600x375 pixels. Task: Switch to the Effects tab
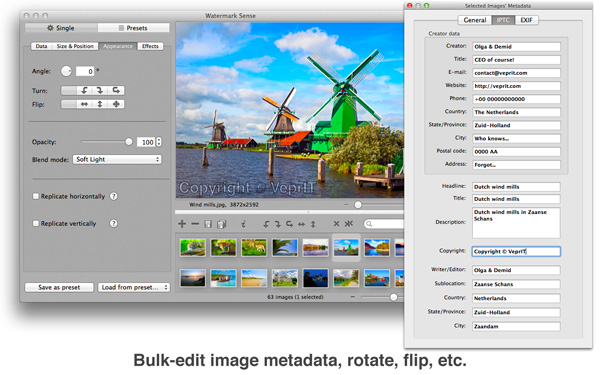point(150,46)
